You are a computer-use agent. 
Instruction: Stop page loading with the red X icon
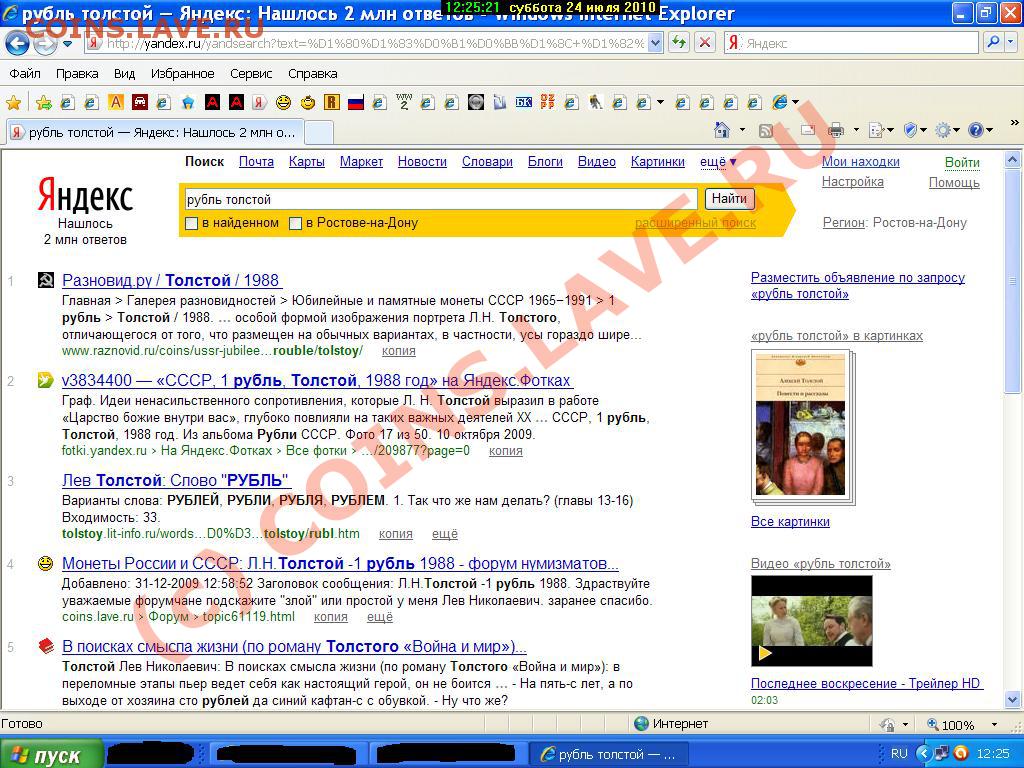[x=705, y=43]
